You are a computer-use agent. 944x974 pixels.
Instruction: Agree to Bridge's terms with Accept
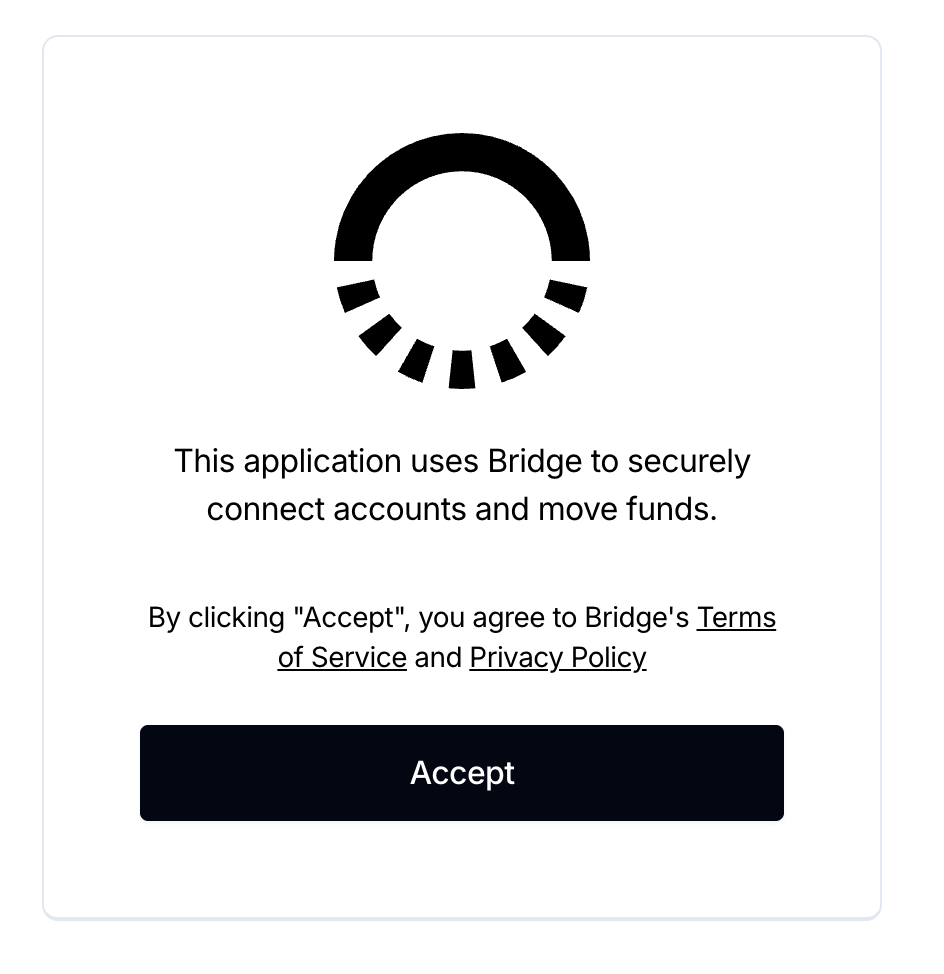pos(461,773)
